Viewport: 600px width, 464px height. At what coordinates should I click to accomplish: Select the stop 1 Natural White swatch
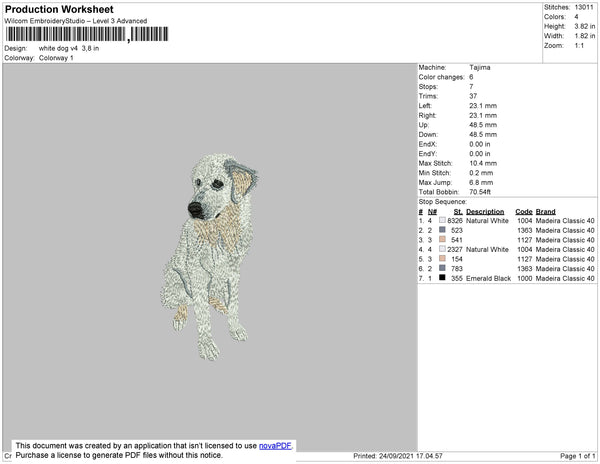(442, 220)
